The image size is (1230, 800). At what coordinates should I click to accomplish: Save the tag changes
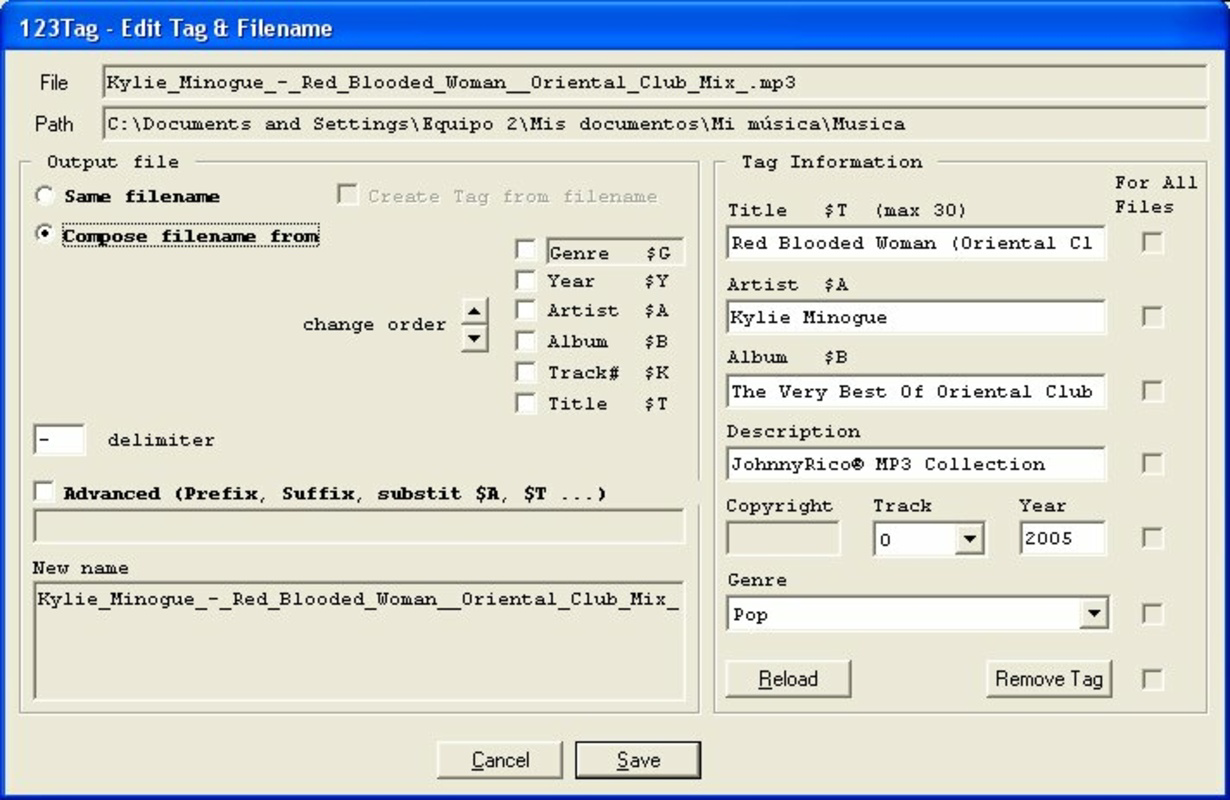[638, 760]
